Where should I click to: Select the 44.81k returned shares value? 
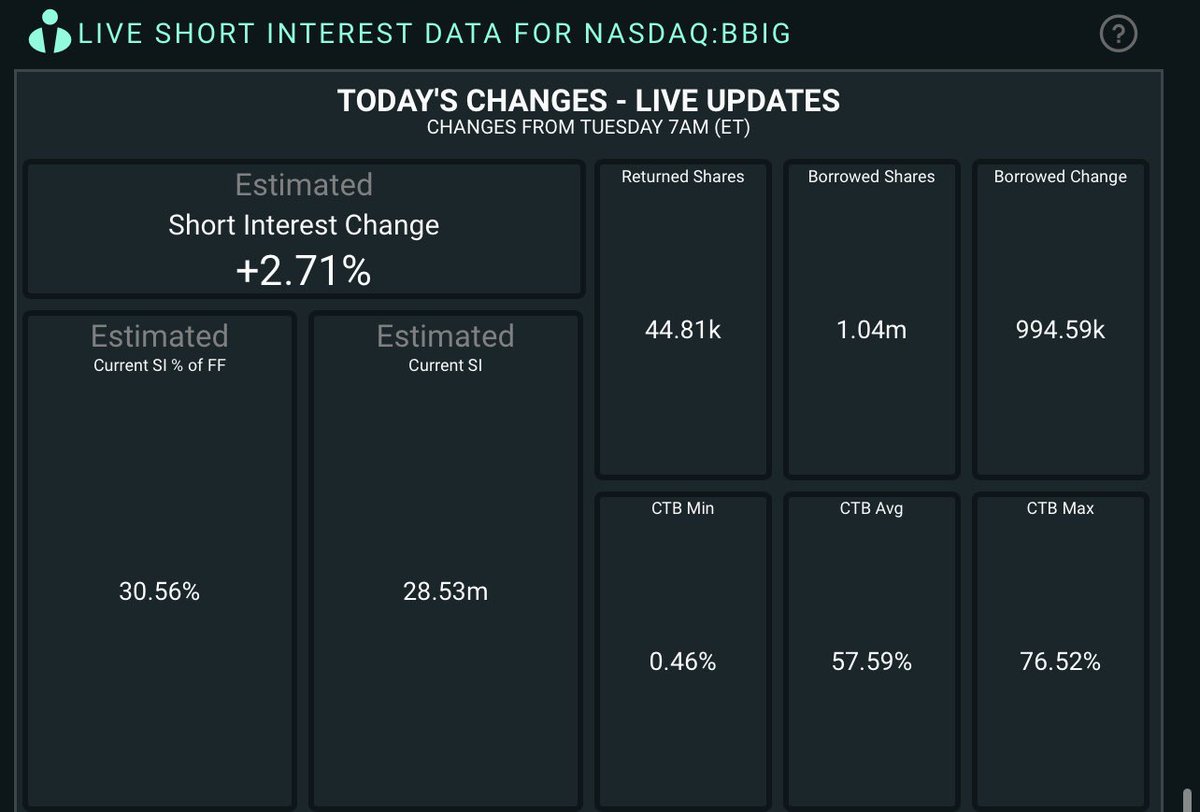tap(683, 329)
